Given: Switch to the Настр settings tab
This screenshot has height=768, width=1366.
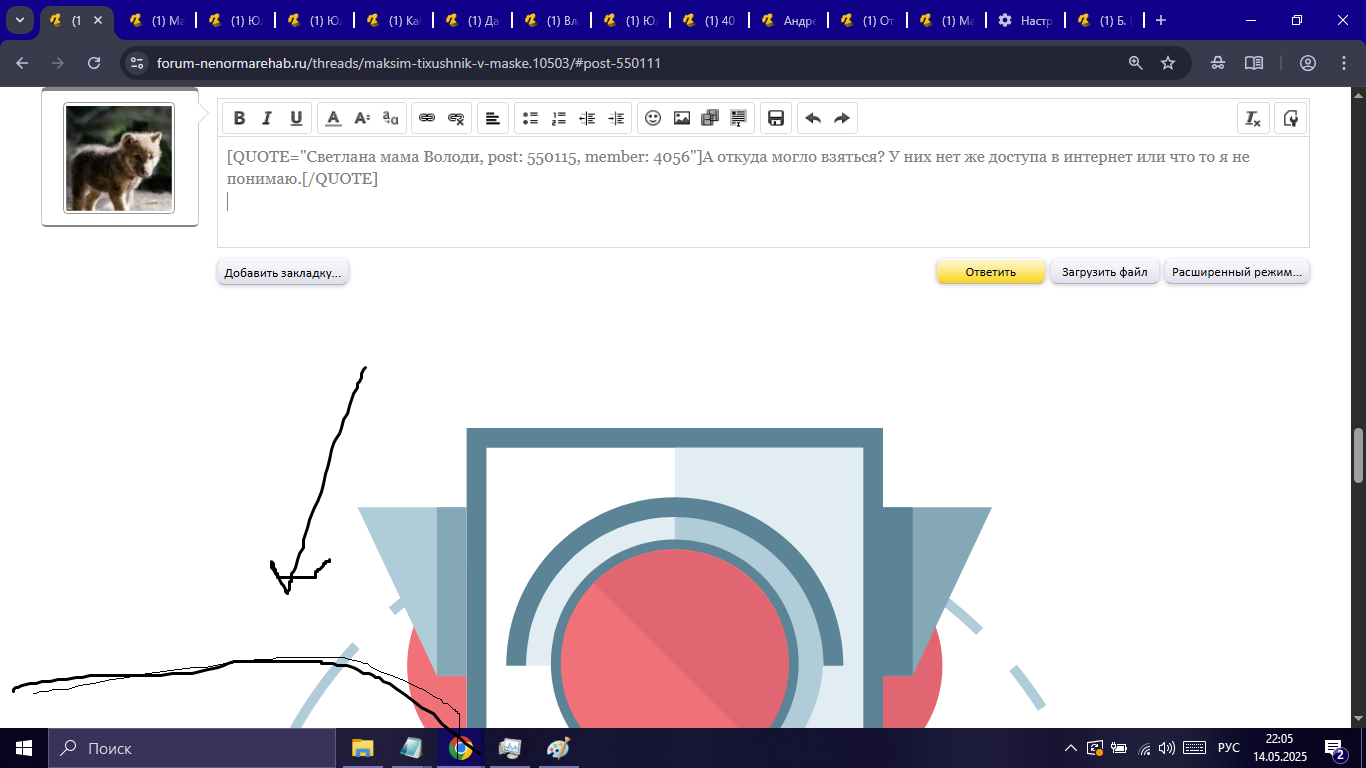Looking at the screenshot, I should pyautogui.click(x=1024, y=20).
